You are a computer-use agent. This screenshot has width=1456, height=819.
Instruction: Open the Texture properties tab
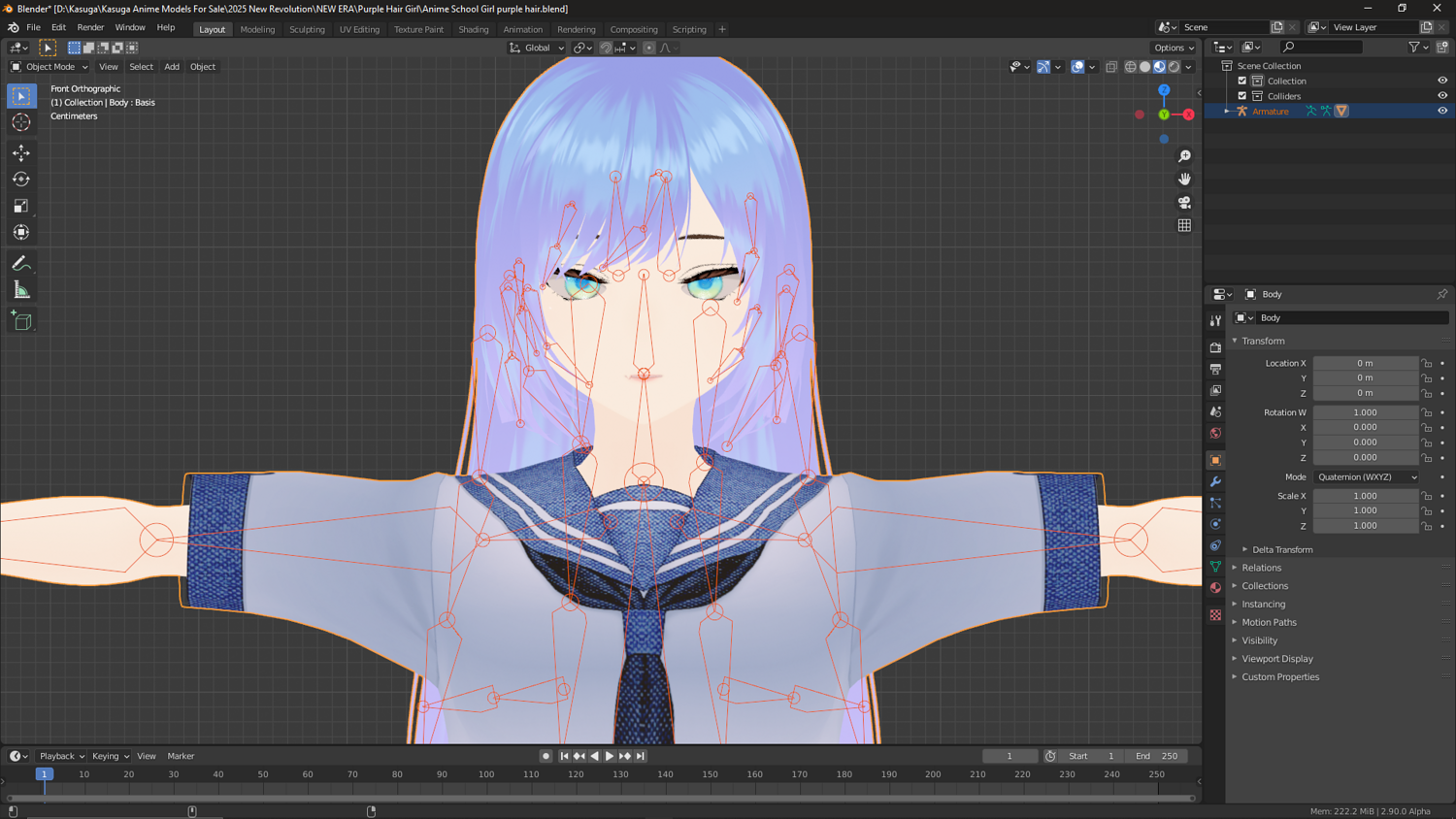pos(1215,615)
